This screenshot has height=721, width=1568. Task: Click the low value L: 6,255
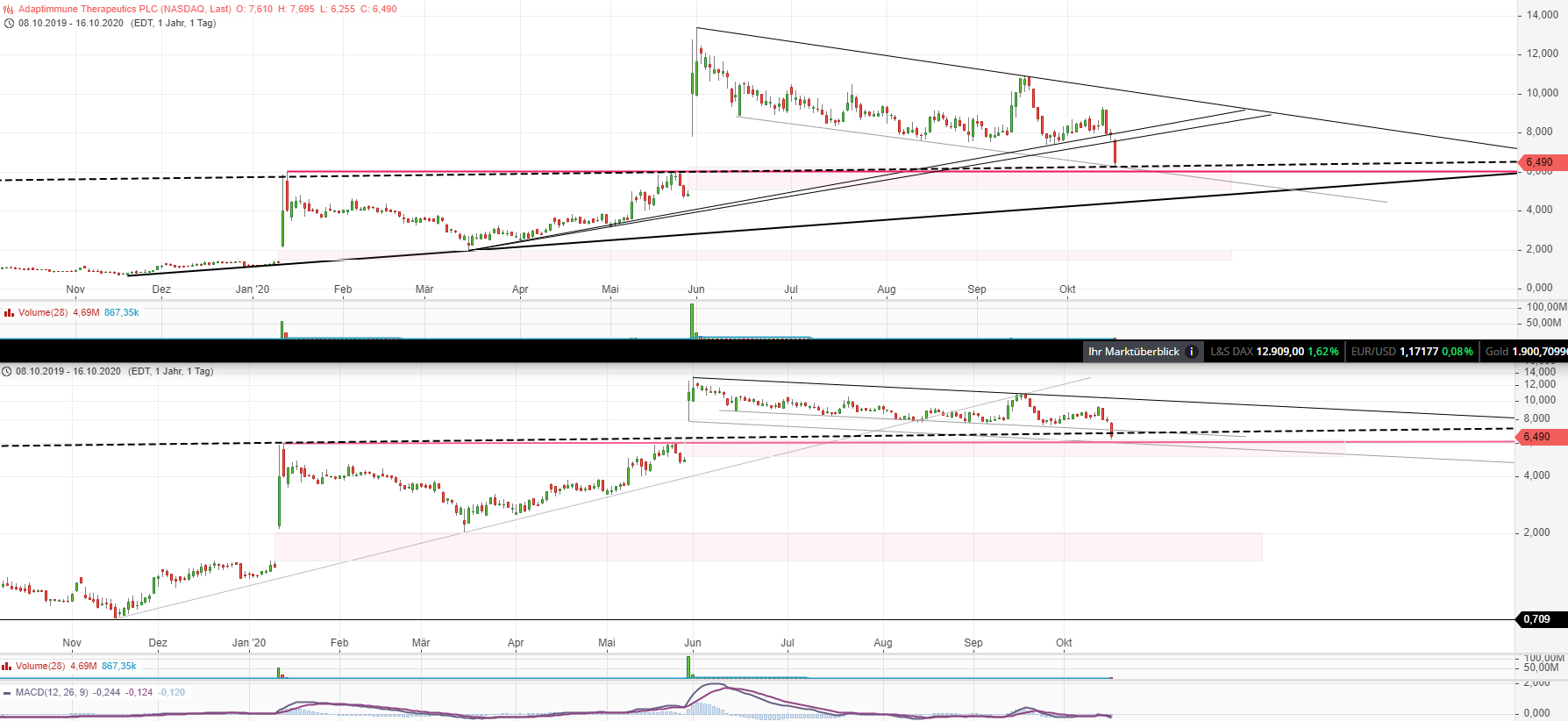click(x=338, y=9)
